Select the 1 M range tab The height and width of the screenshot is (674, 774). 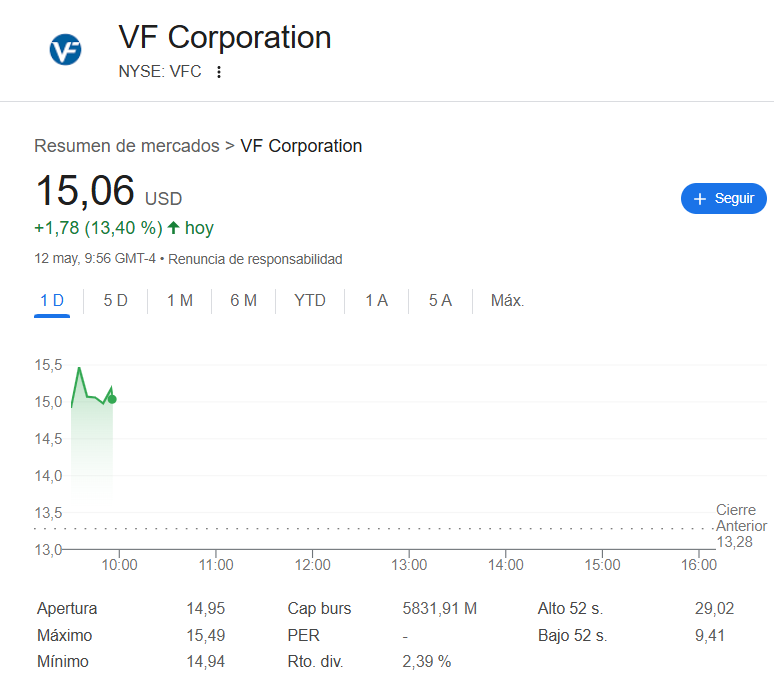[180, 301]
